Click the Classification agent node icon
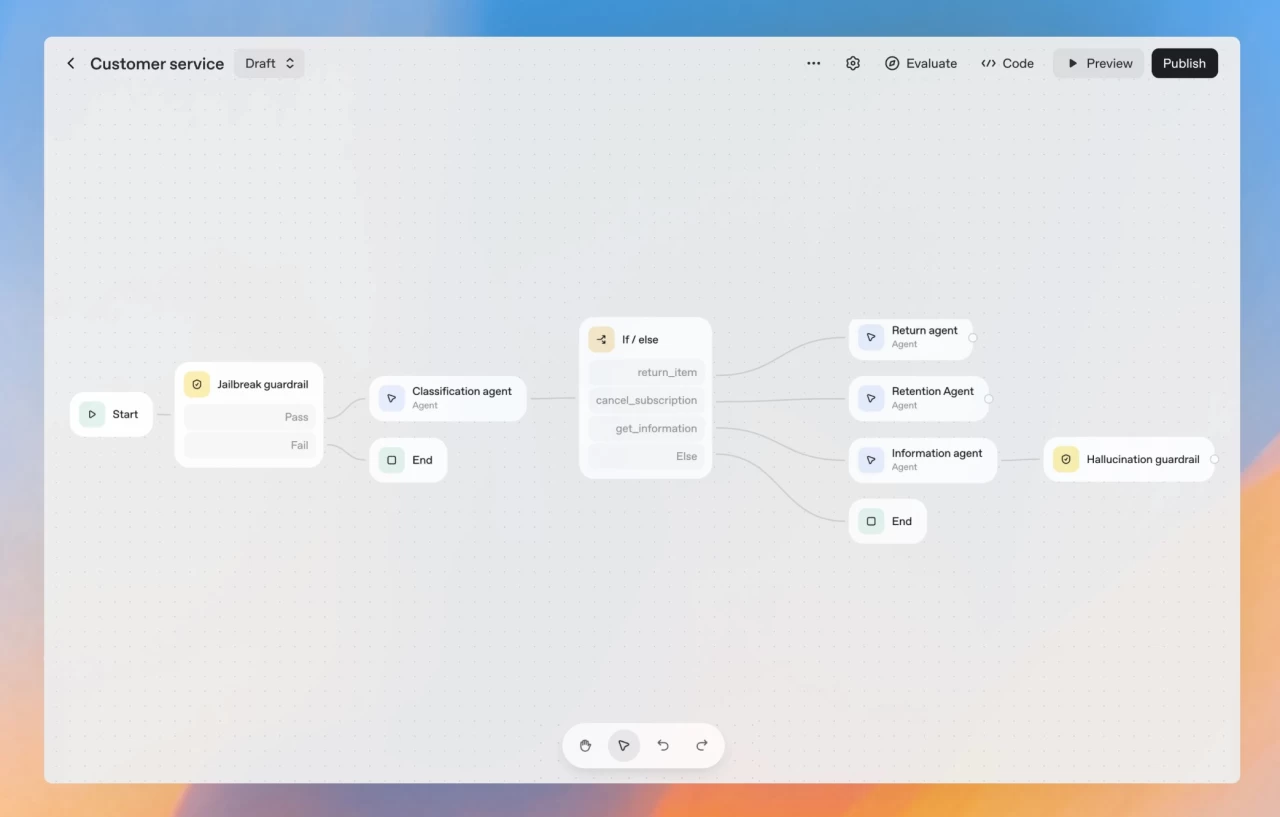The image size is (1280, 817). pyautogui.click(x=391, y=398)
